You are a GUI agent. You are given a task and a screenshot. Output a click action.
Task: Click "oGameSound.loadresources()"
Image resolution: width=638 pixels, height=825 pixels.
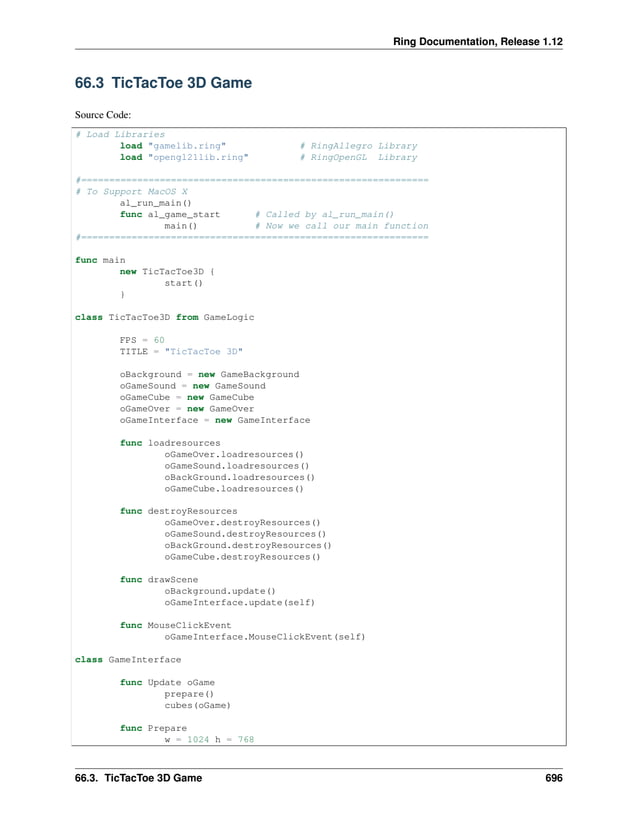(x=237, y=466)
